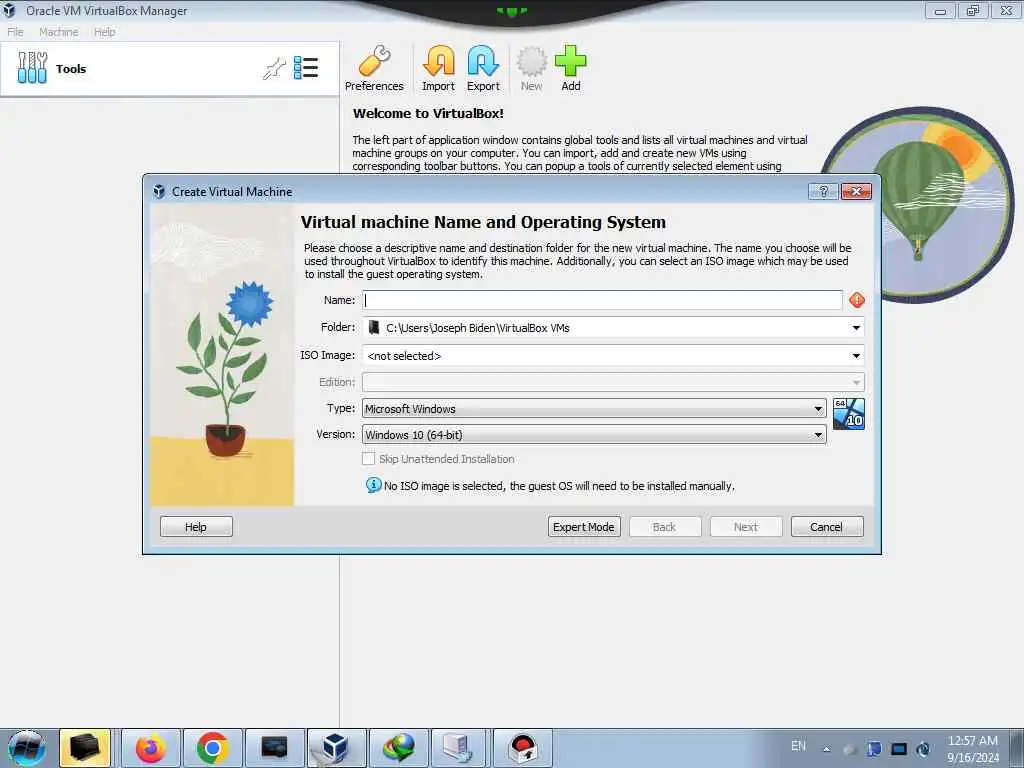Viewport: 1024px width, 768px height.
Task: Click the dark monitor taskbar icon
Action: pyautogui.click(x=274, y=748)
